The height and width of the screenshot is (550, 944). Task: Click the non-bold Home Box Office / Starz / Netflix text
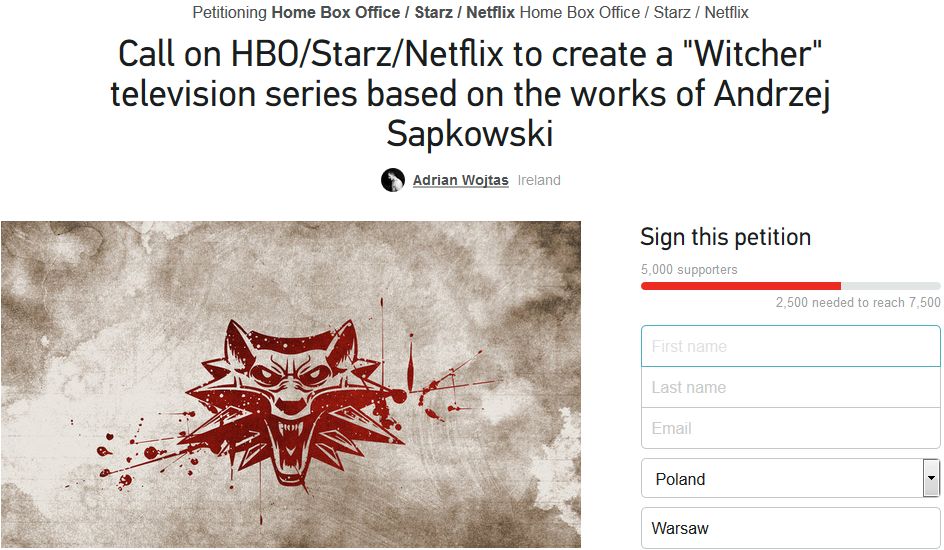click(x=634, y=12)
